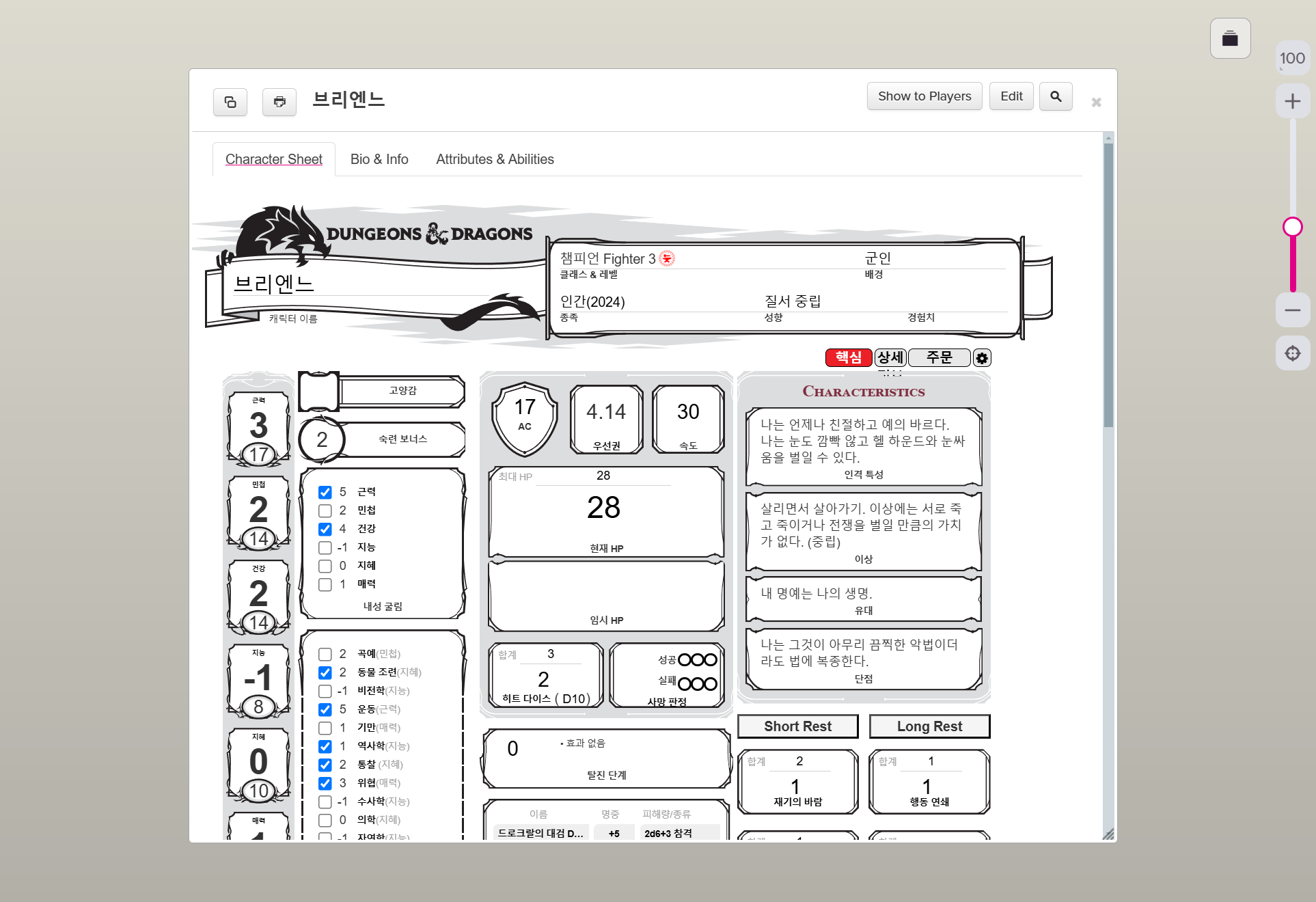This screenshot has width=1316, height=902.
Task: Click the 히트 다이스 current value 2
Action: point(543,680)
